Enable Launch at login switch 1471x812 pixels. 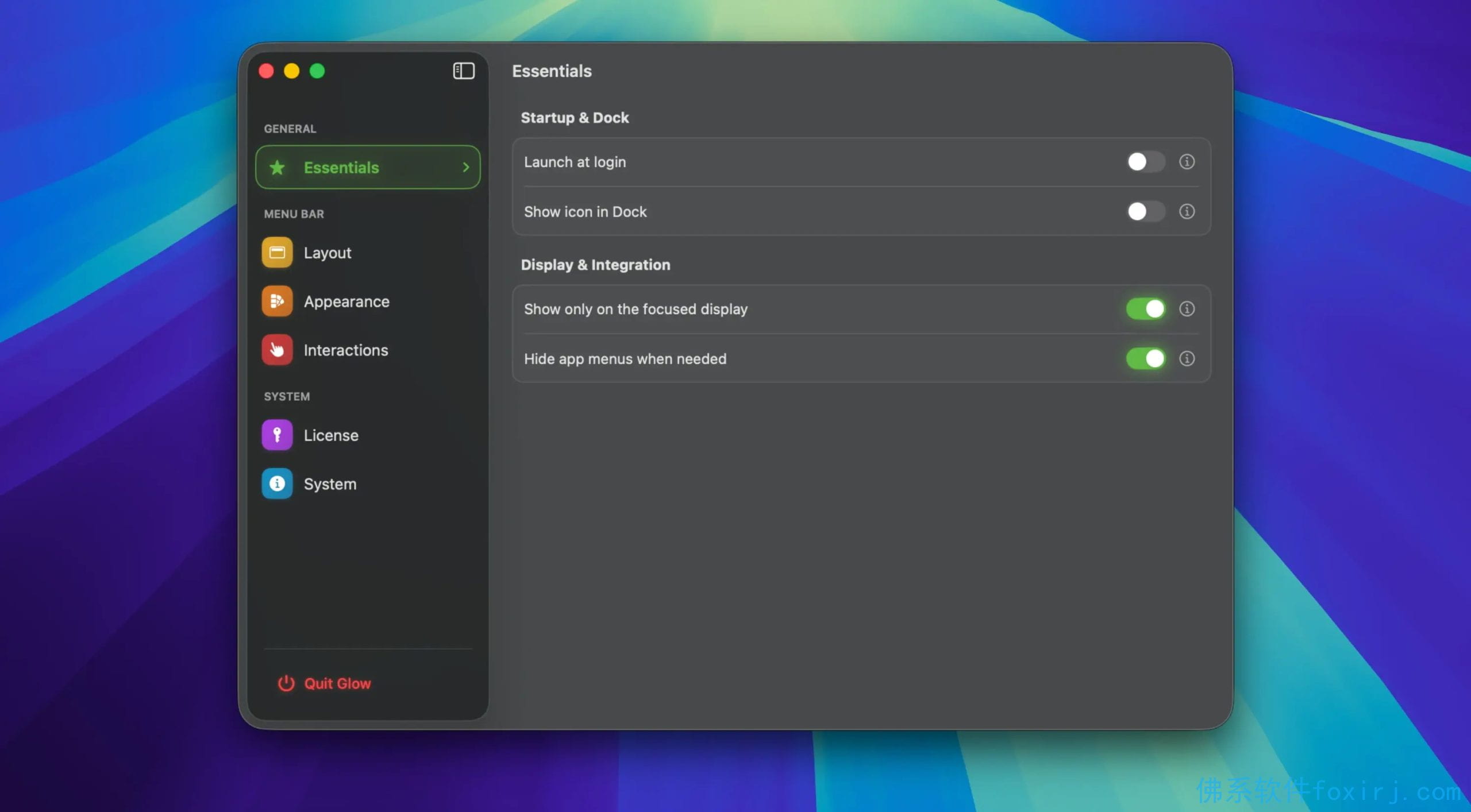pyautogui.click(x=1146, y=161)
